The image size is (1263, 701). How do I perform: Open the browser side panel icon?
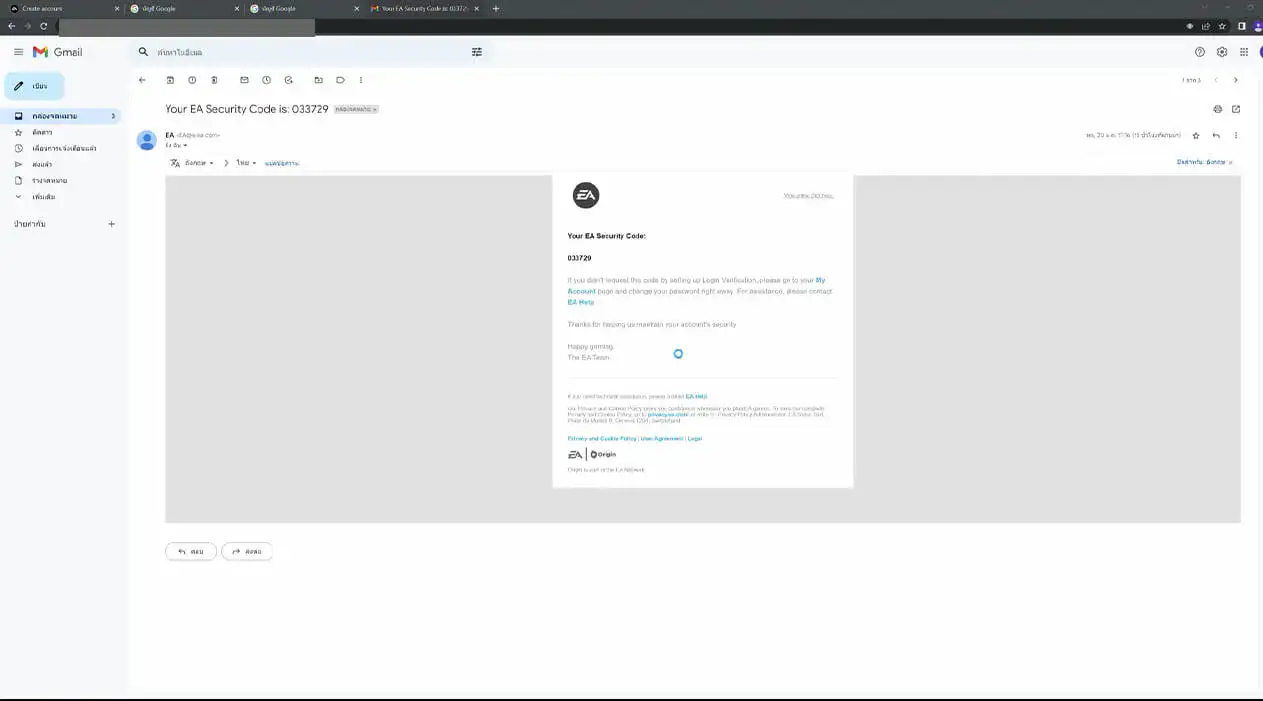click(1241, 26)
